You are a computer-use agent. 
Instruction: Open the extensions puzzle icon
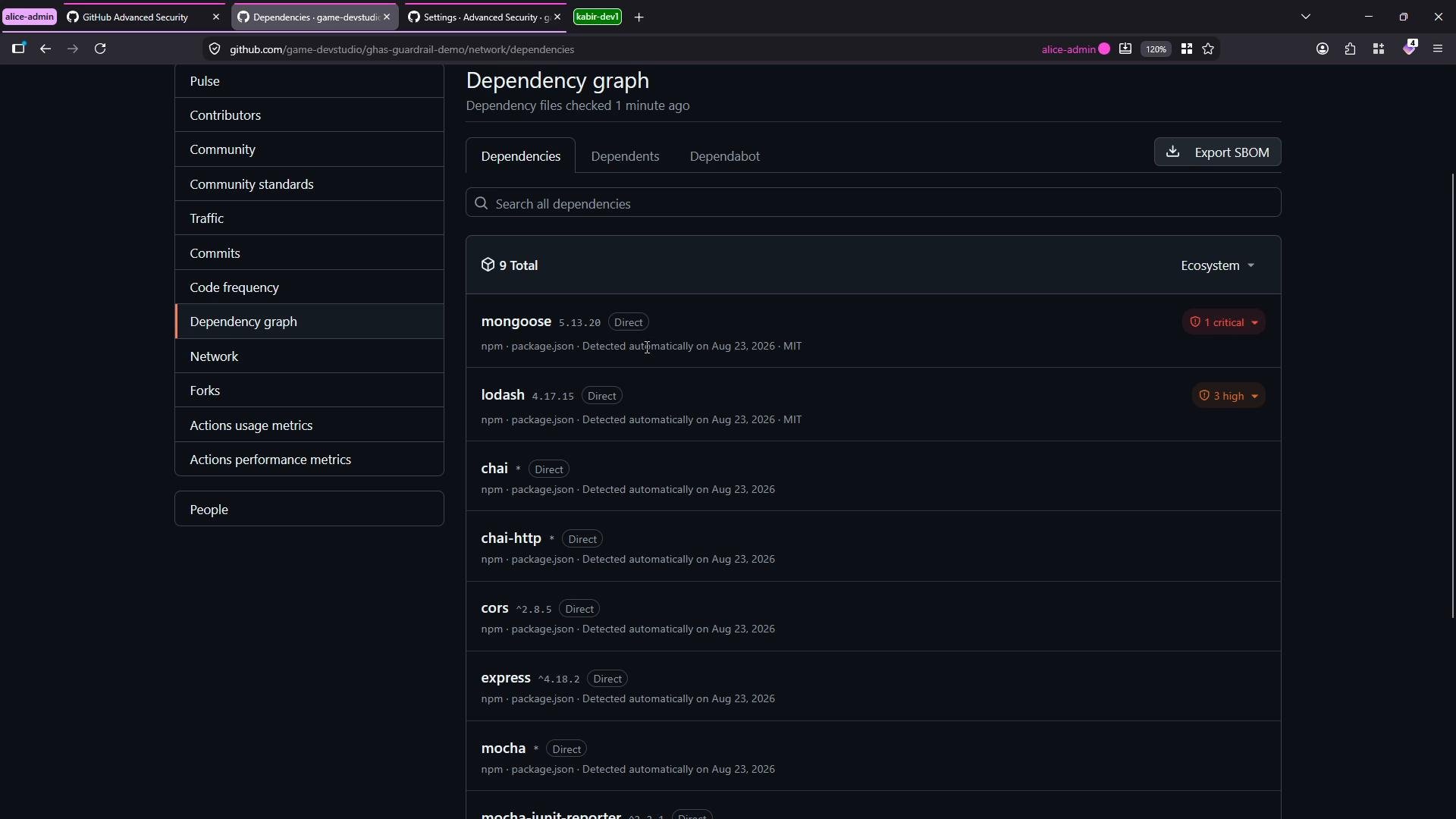(1351, 49)
